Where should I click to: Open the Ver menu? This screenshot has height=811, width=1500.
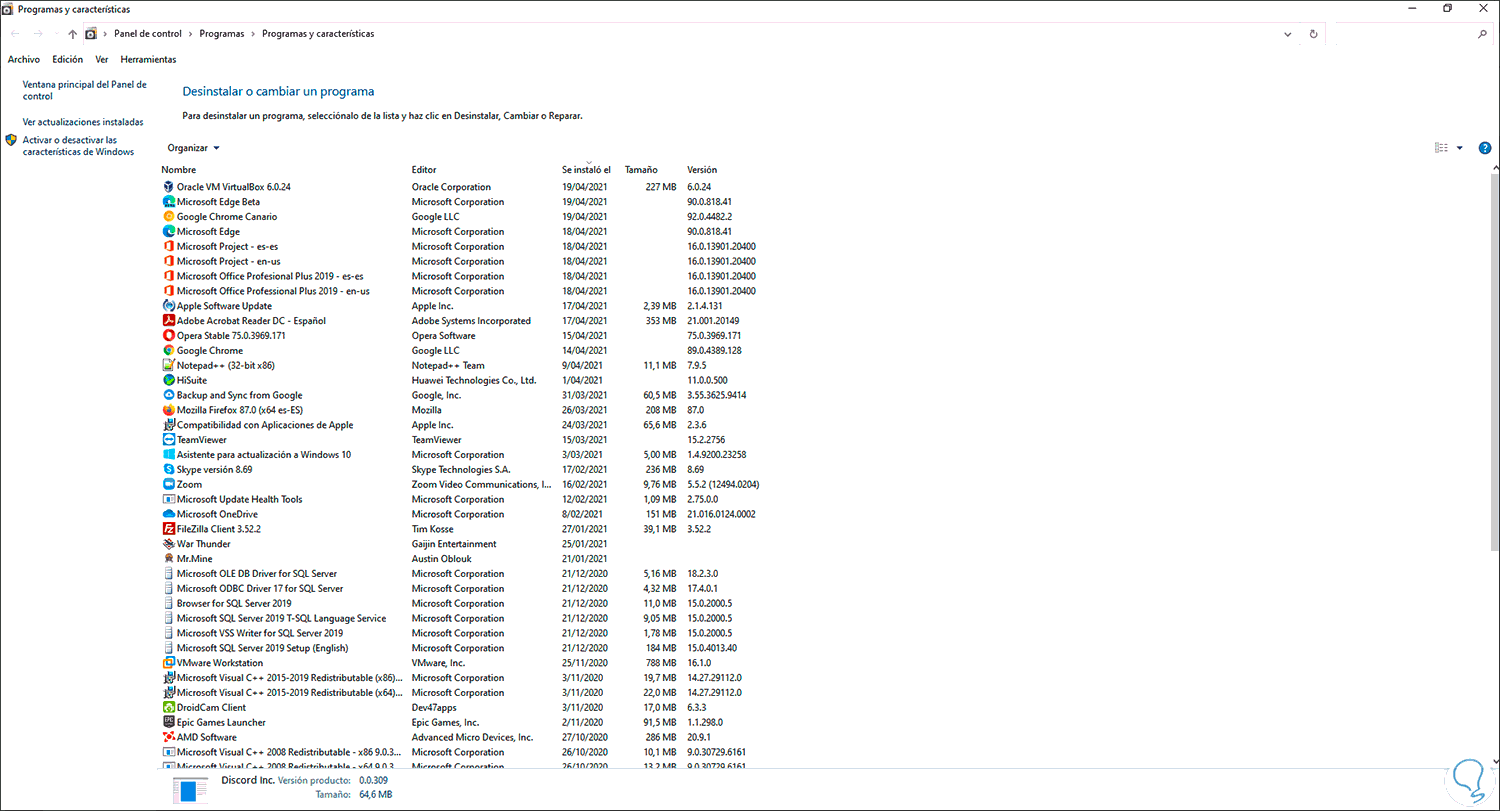[102, 60]
